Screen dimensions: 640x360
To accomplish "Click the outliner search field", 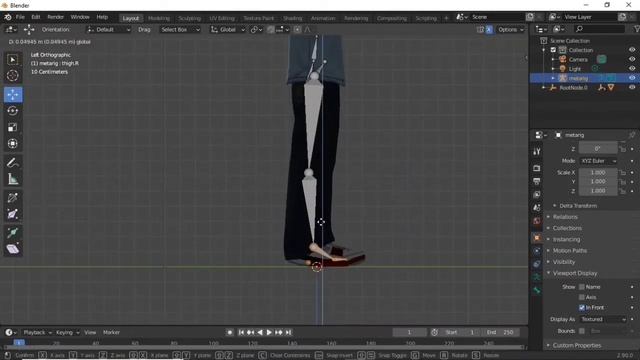I will click(599, 29).
